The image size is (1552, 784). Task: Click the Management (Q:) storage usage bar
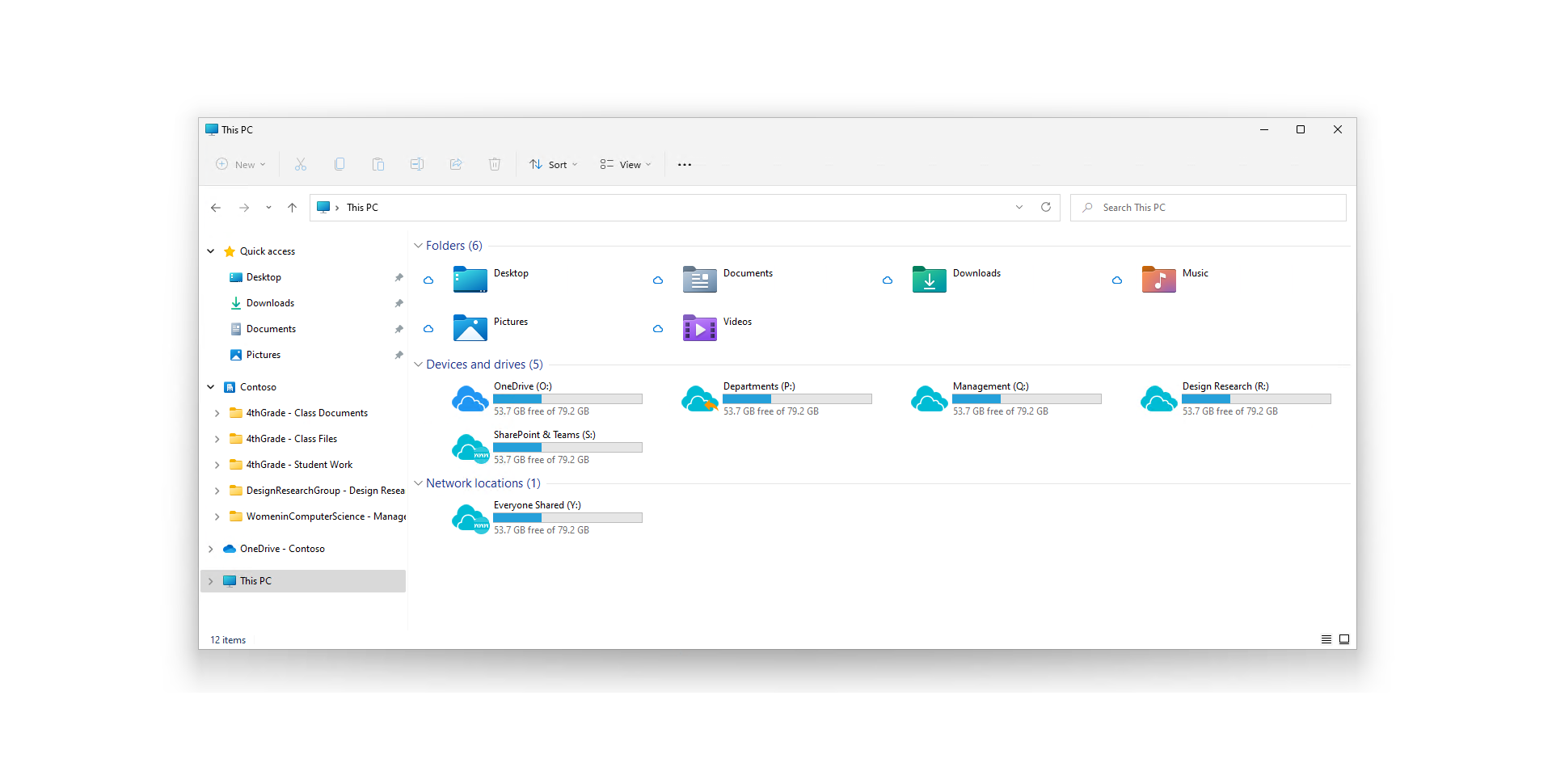click(x=1027, y=399)
